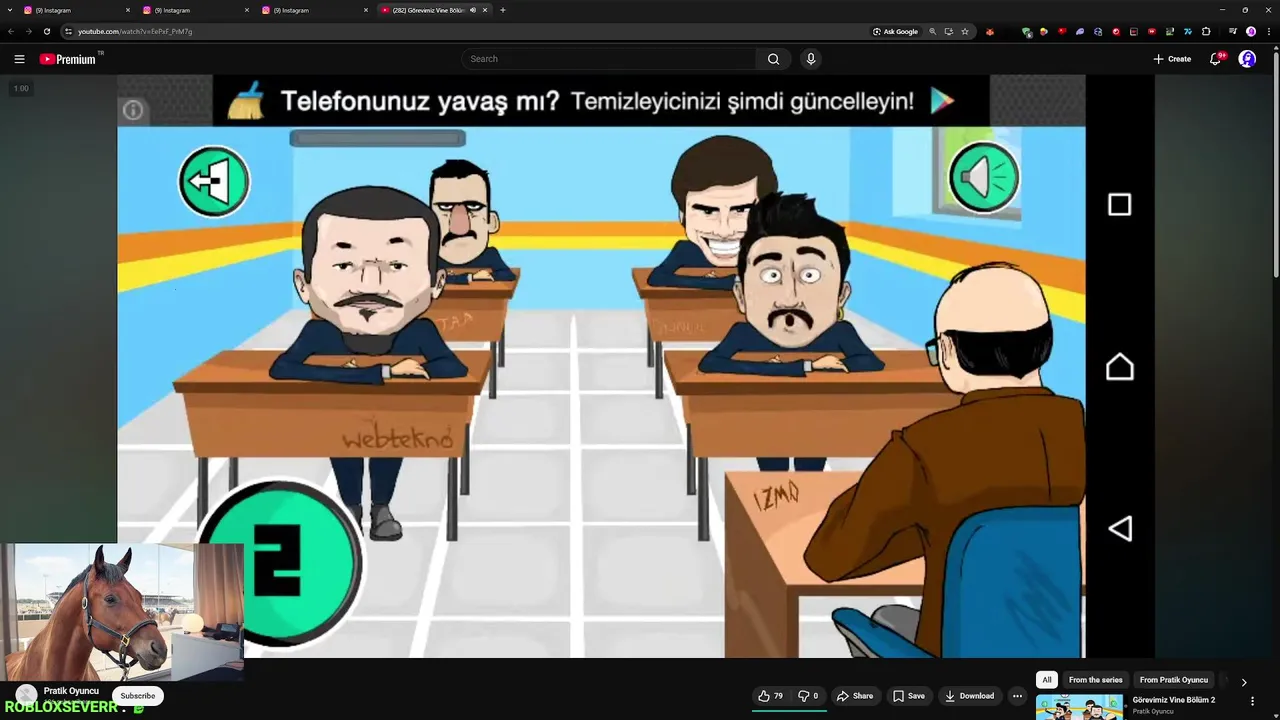Click install app icon in address bar
The width and height of the screenshot is (1280, 720).
(x=949, y=31)
